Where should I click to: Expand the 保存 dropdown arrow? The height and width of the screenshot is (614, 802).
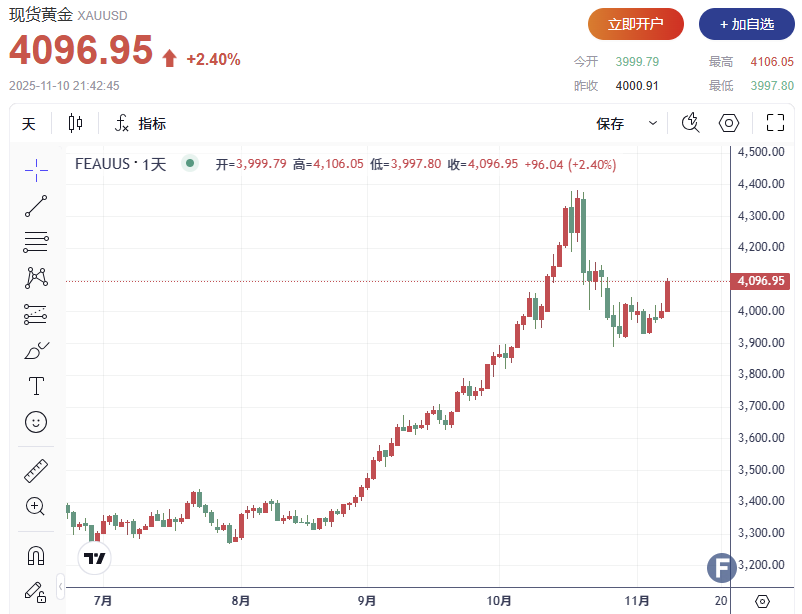[653, 124]
